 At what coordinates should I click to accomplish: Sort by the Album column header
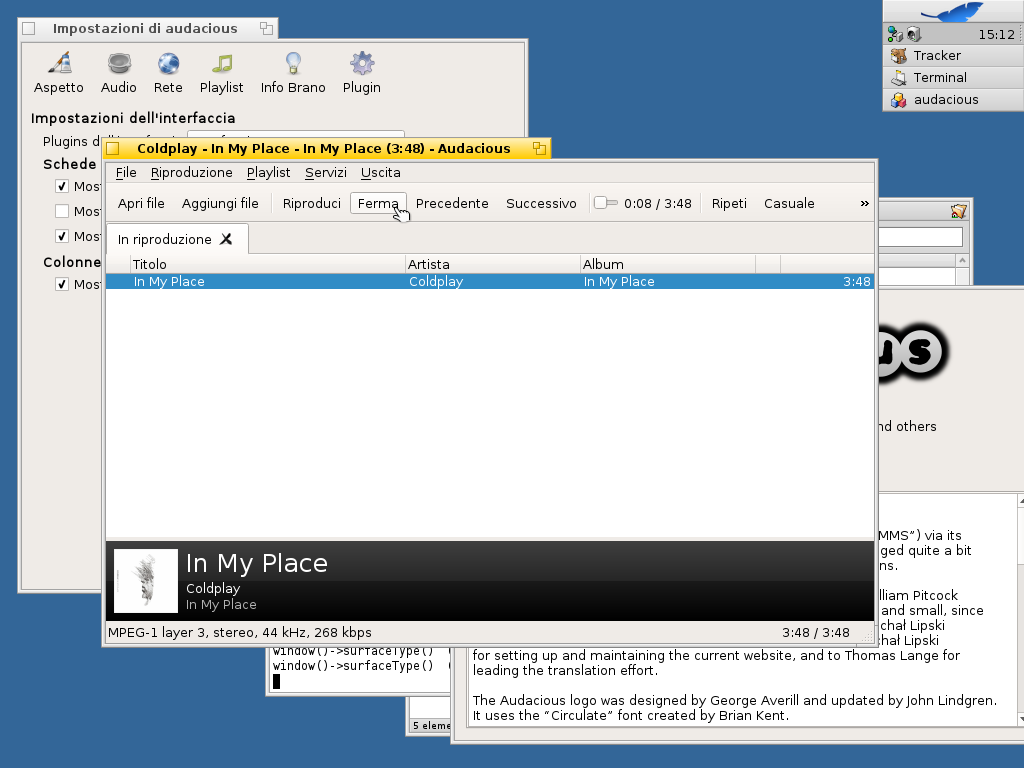point(667,264)
